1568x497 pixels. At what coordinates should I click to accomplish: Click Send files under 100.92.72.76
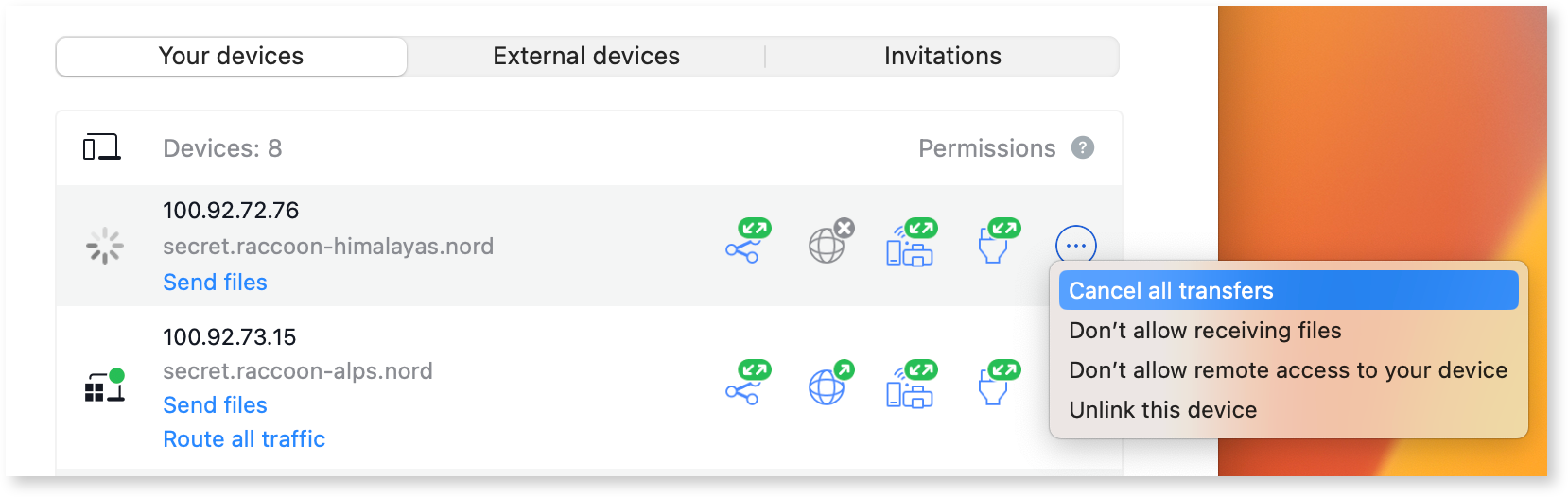215,283
